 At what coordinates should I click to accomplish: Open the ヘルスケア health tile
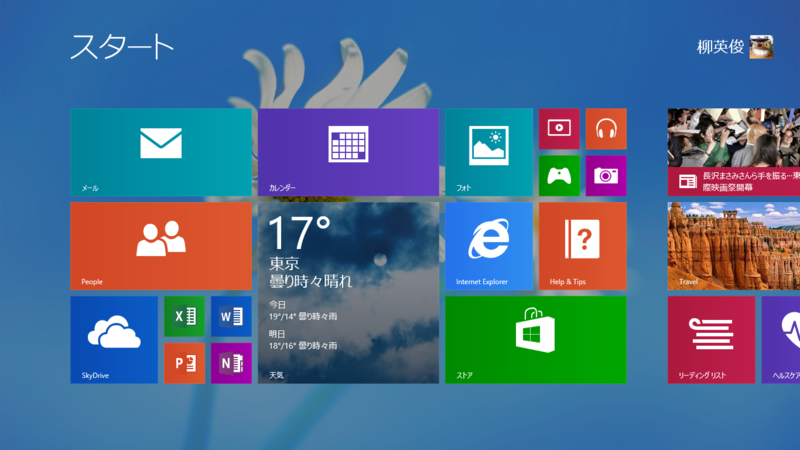coord(781,340)
